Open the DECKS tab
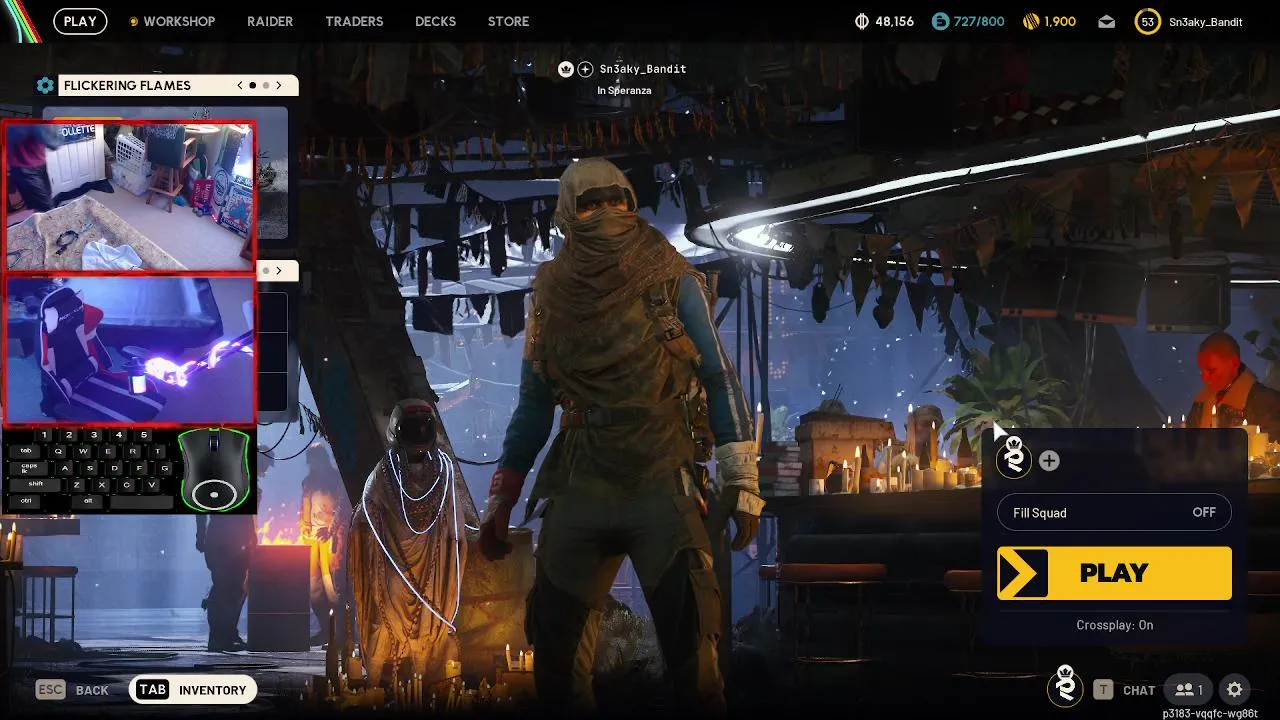Image resolution: width=1280 pixels, height=720 pixels. (x=435, y=21)
